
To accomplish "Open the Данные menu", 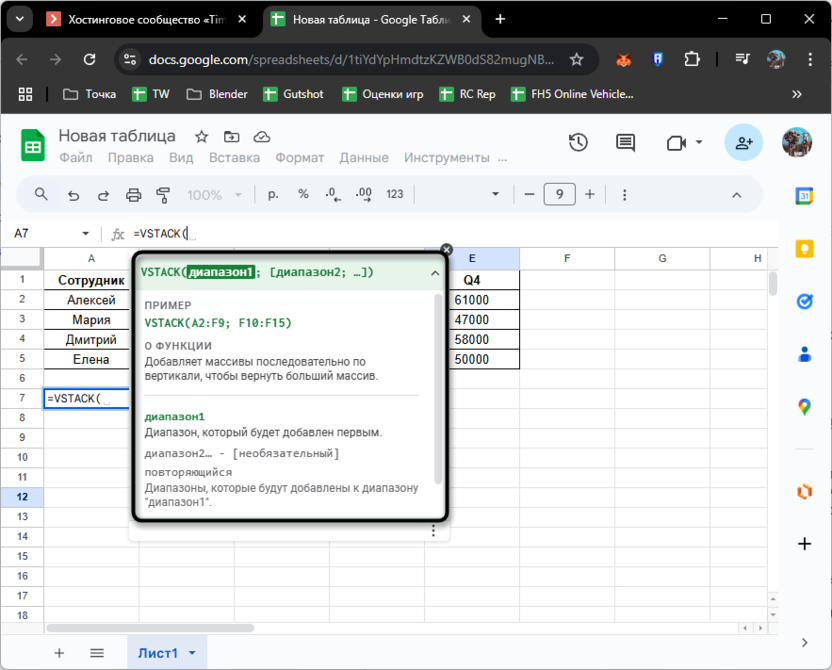I will pos(364,158).
